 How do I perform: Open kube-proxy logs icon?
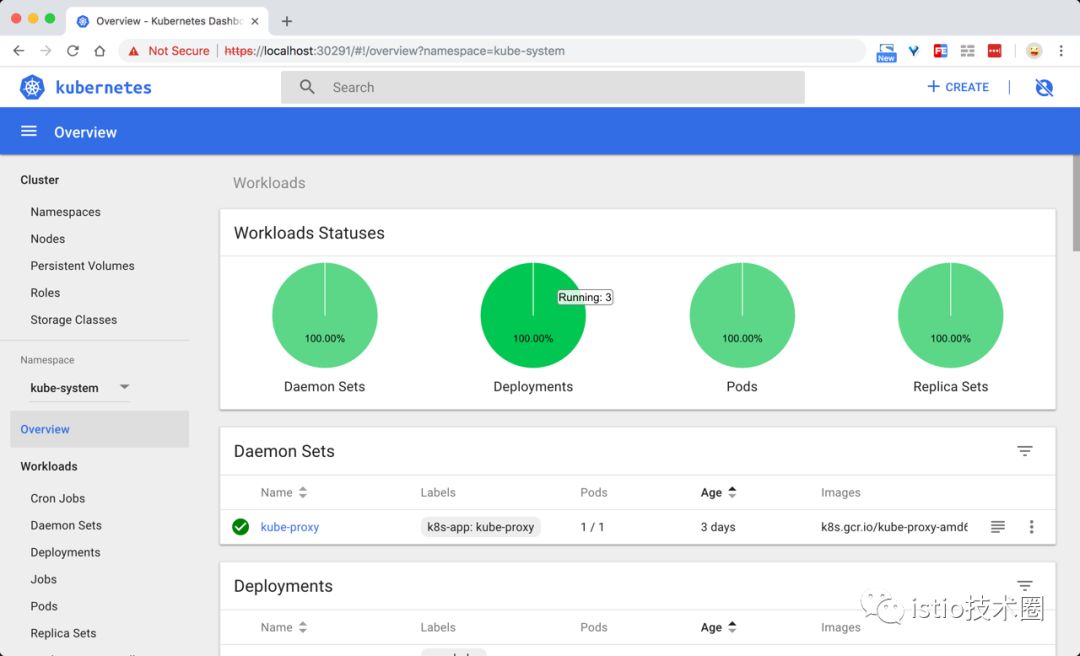[x=997, y=526]
